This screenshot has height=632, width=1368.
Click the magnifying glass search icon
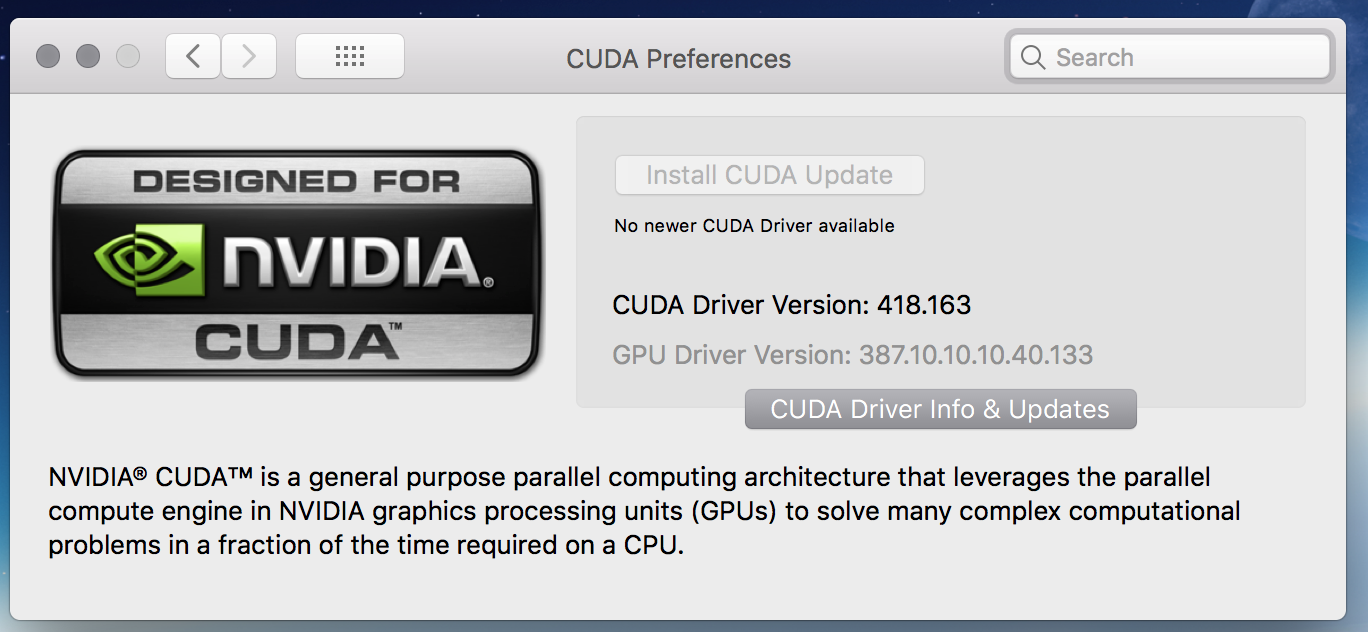(1033, 57)
